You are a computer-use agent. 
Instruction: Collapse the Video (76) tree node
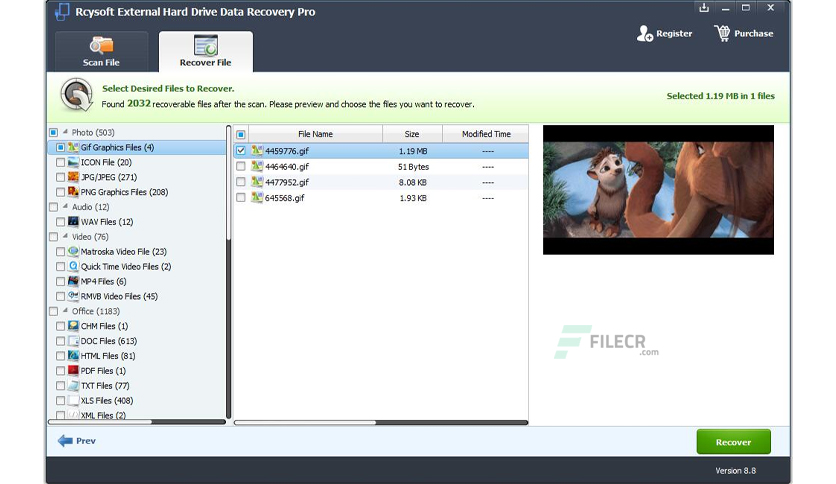pyautogui.click(x=65, y=236)
